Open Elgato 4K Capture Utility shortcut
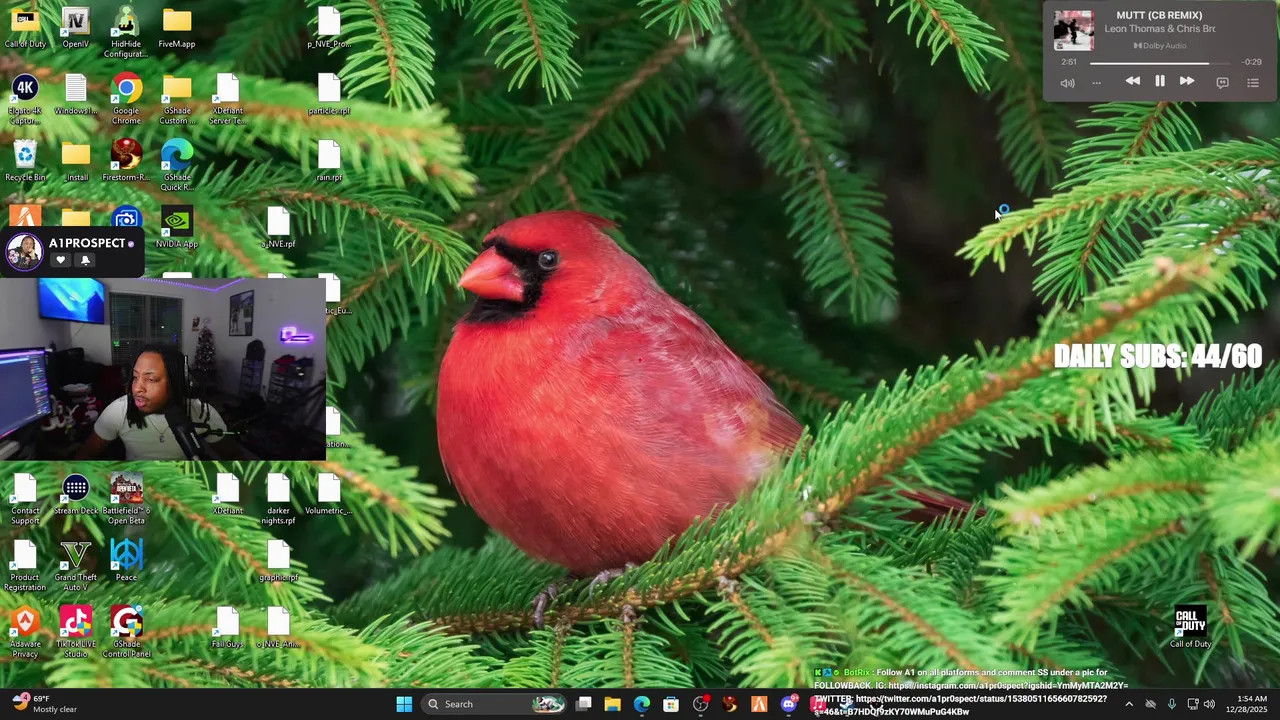 tap(25, 99)
